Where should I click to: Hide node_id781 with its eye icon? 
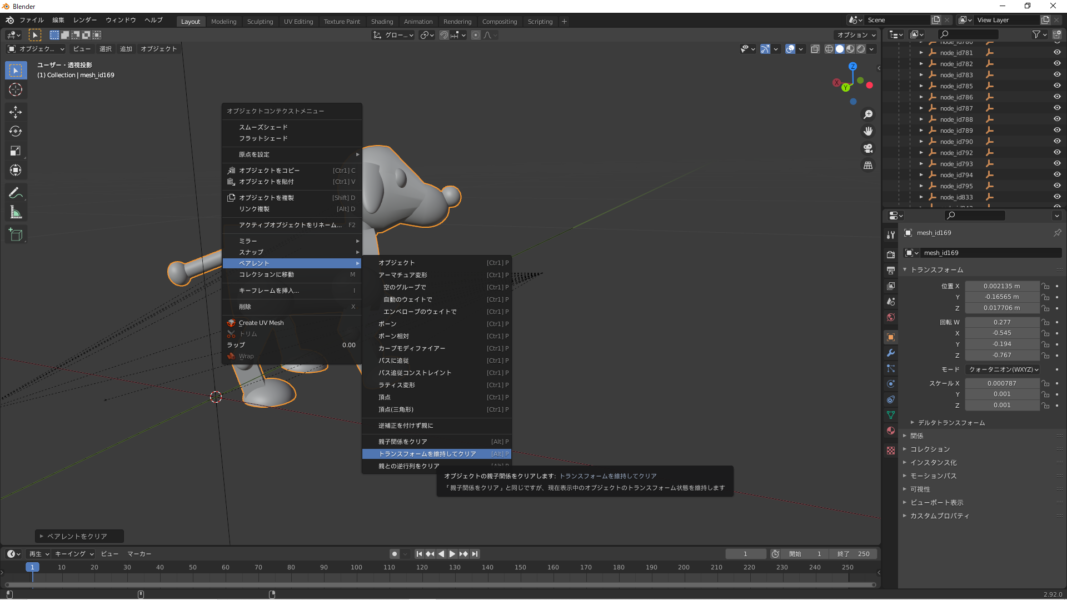coord(1057,52)
